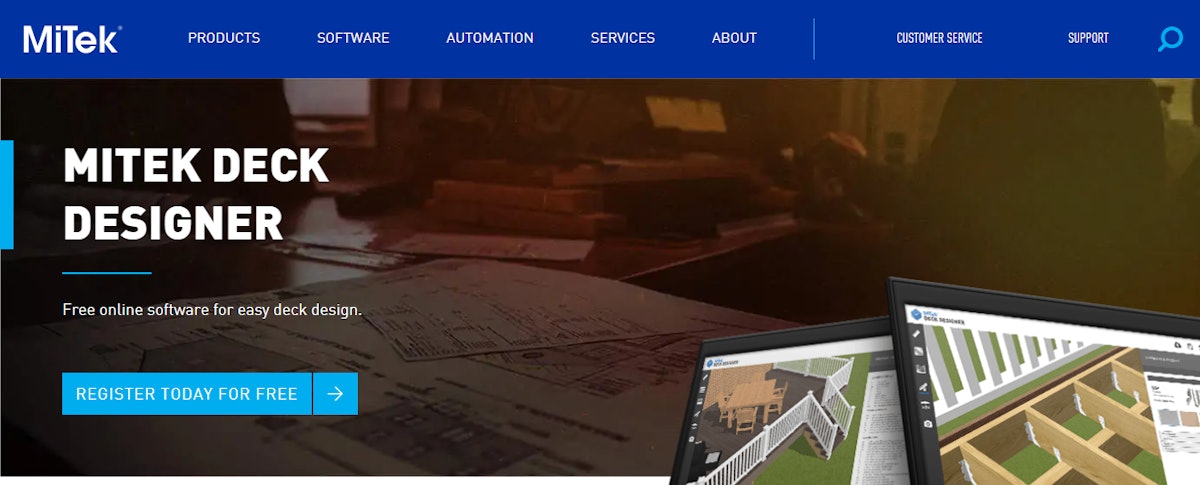Click the arrow beside Register Today
The width and height of the screenshot is (1200, 485).
335,394
